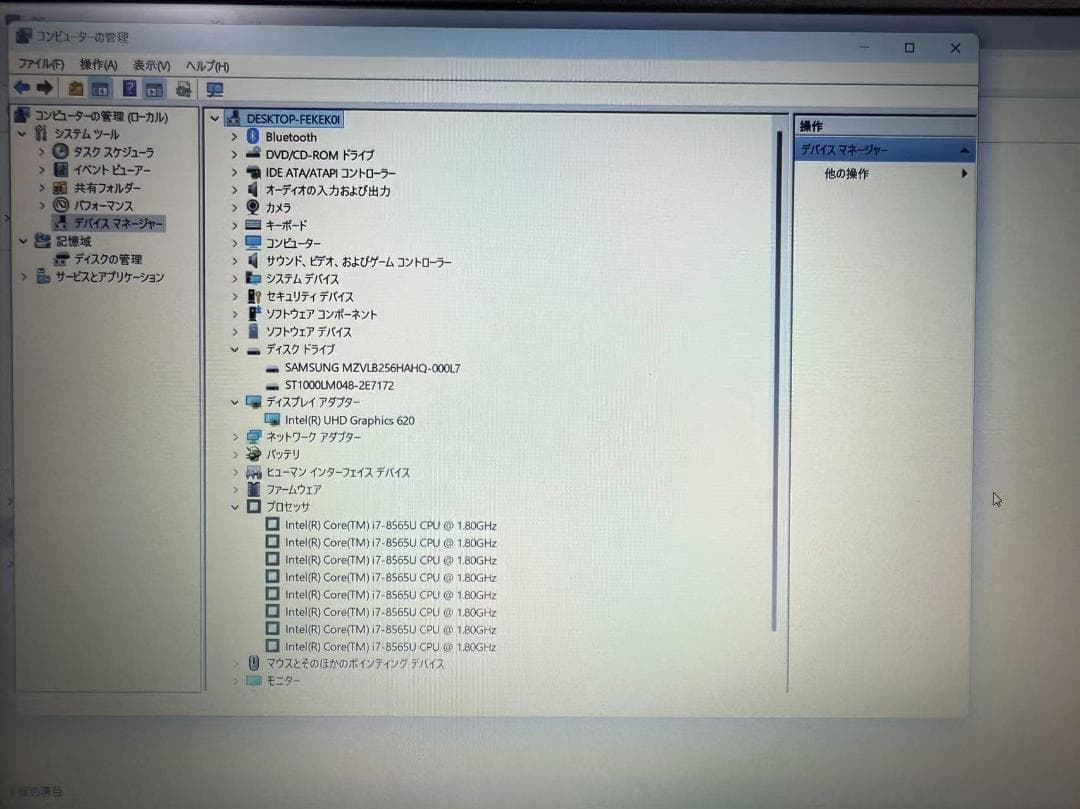
Task: Select the Bluetooth device icon in Device Manager
Action: click(251, 137)
